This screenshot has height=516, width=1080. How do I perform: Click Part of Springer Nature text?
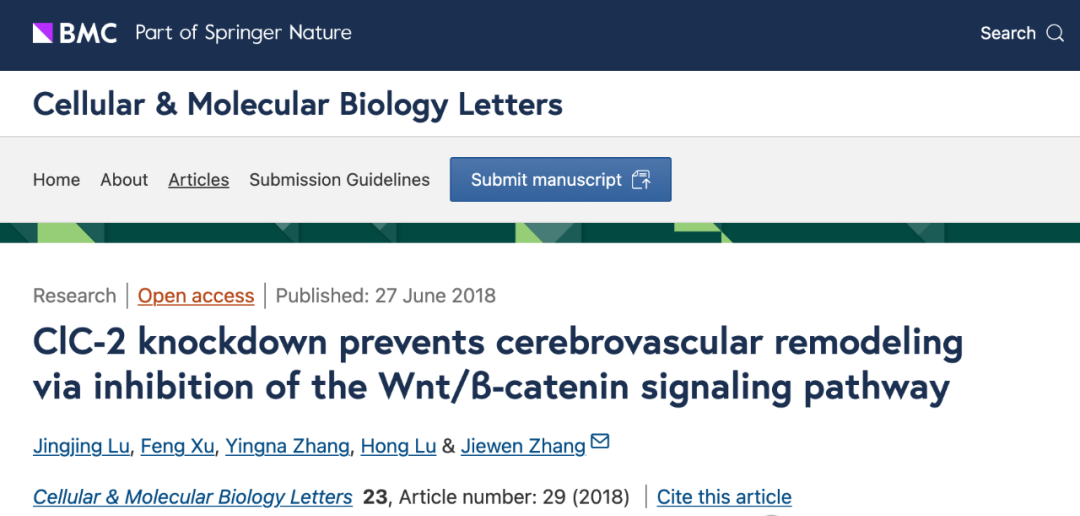point(243,33)
